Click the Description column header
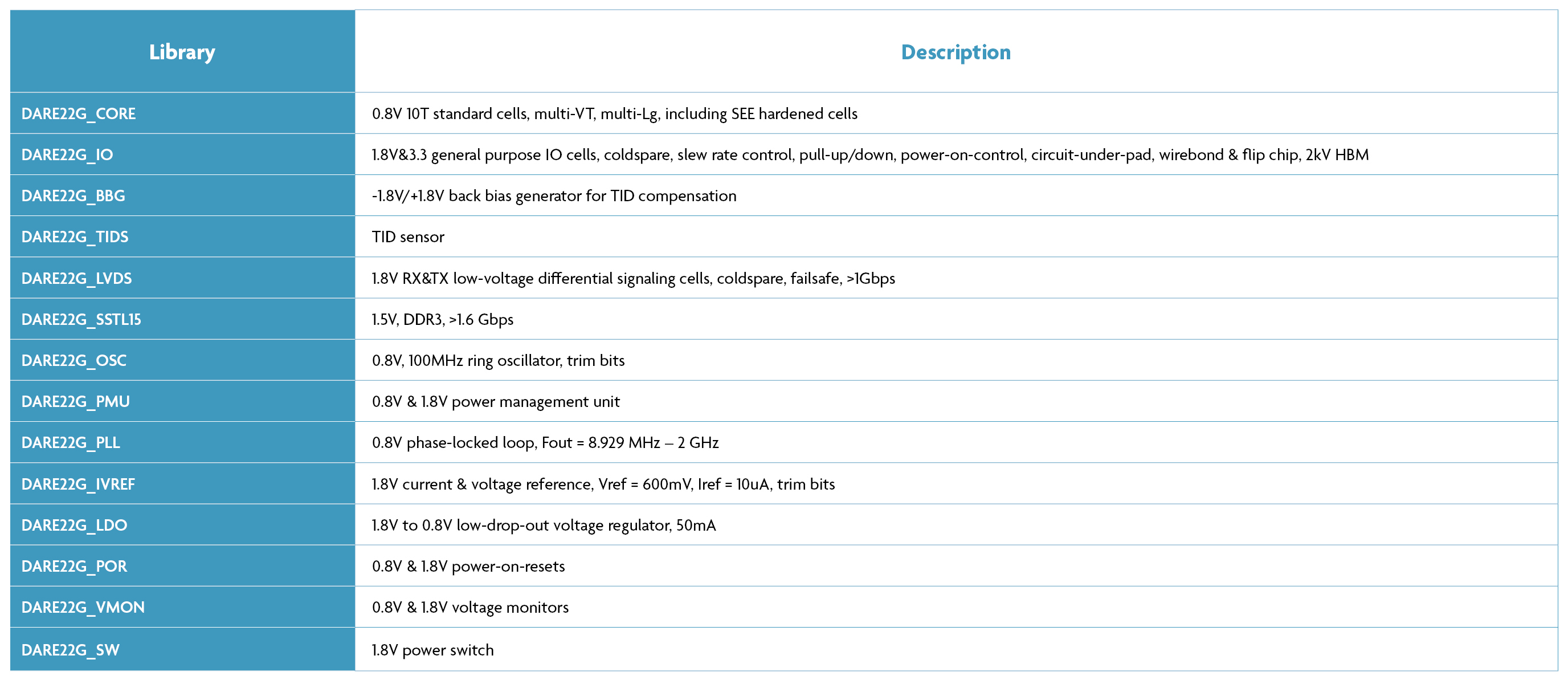 955,52
